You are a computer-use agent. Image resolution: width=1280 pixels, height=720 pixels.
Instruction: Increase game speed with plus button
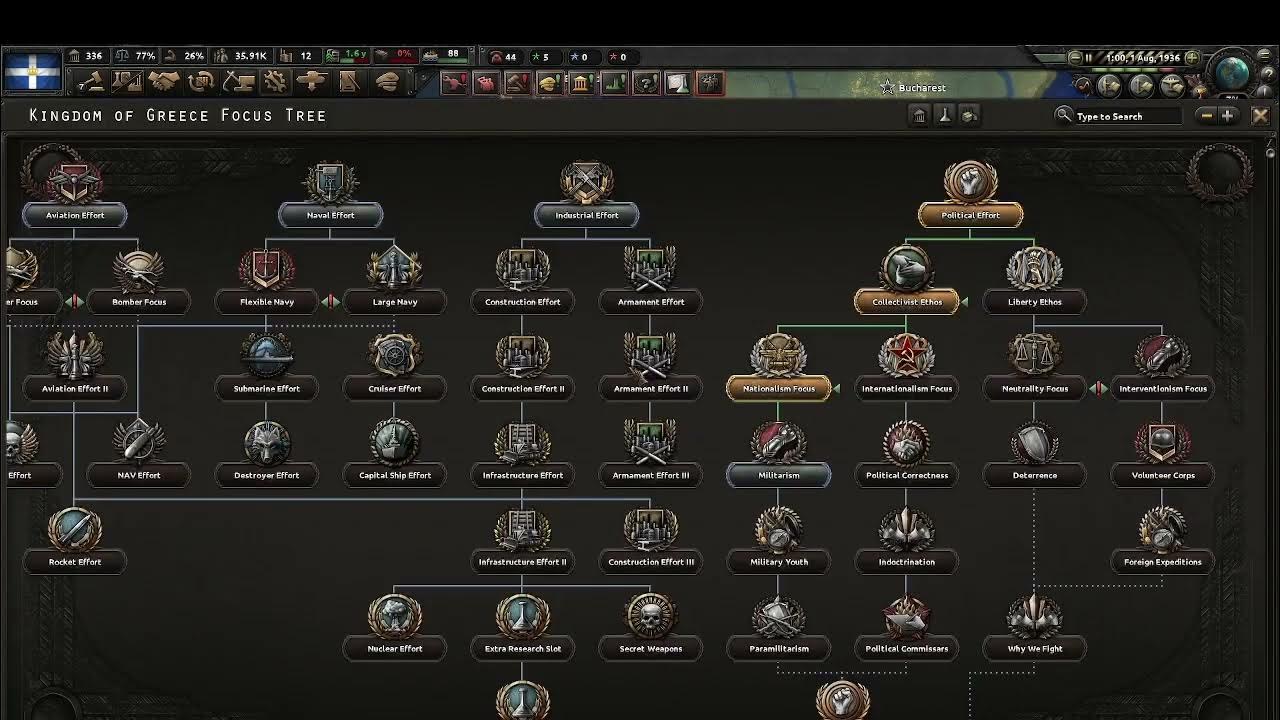point(1192,58)
